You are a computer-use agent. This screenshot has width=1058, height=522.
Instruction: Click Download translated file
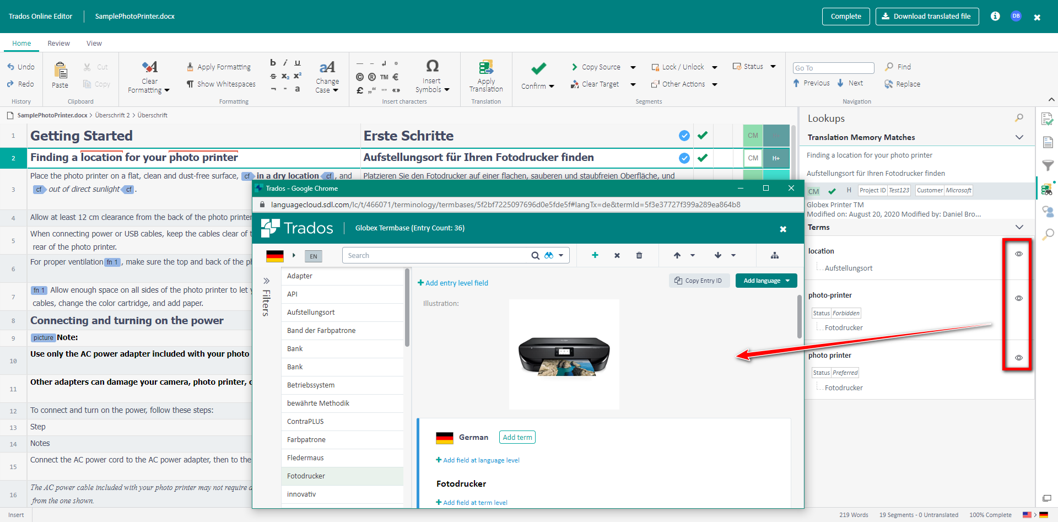(x=927, y=16)
